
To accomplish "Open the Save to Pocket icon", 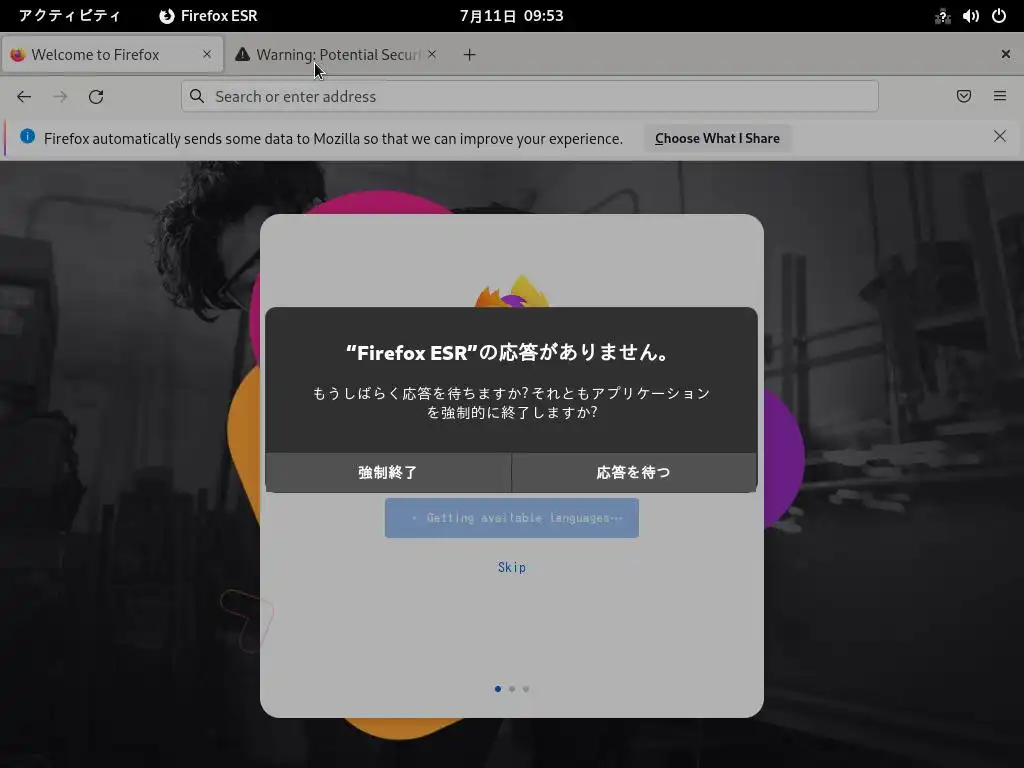I will tap(964, 96).
